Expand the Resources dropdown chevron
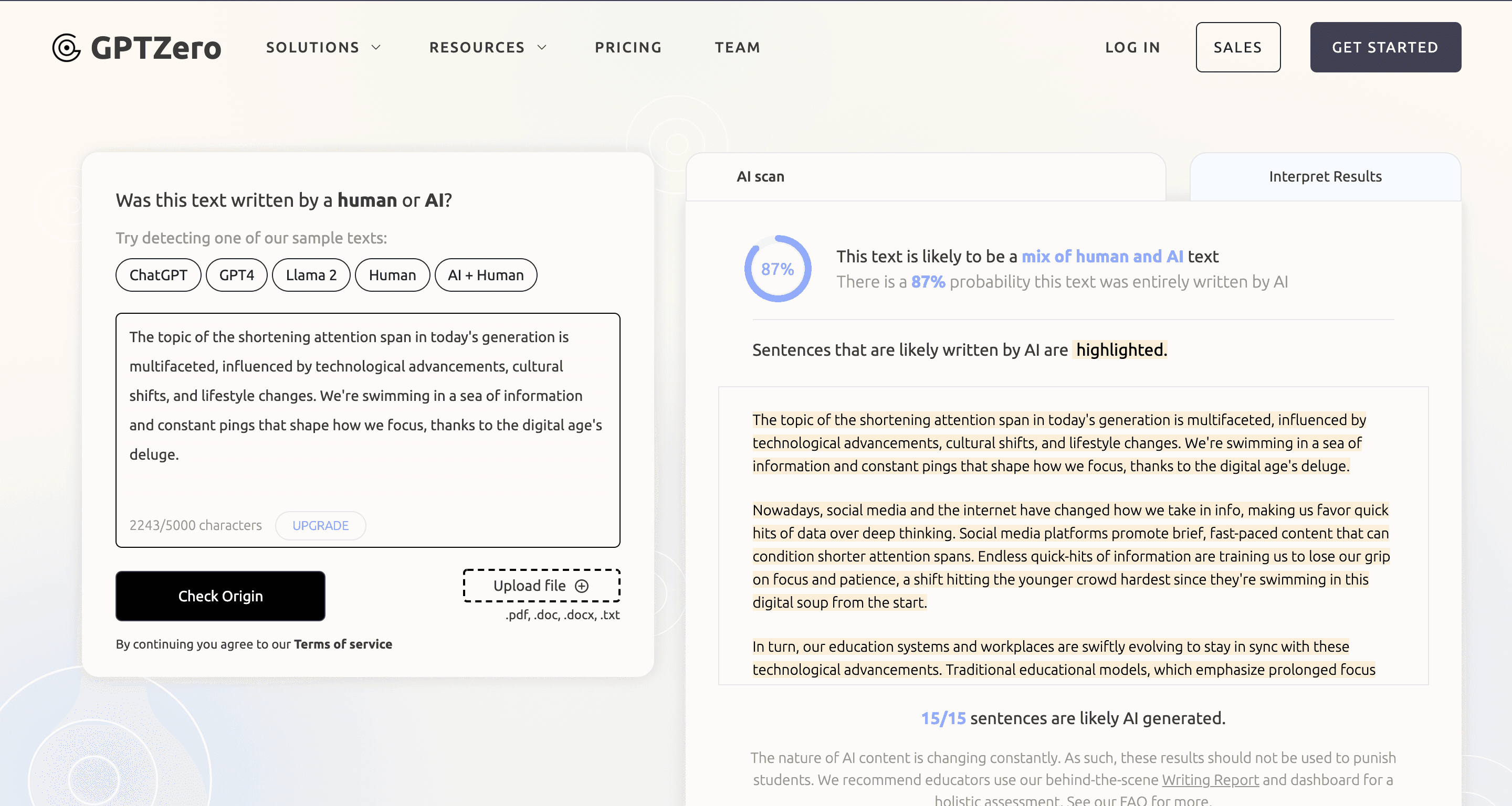Screen dimensions: 1512x806 point(542,48)
